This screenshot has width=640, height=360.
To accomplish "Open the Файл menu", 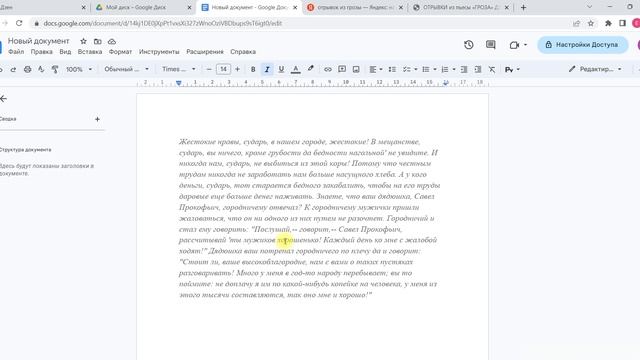I will [16, 52].
